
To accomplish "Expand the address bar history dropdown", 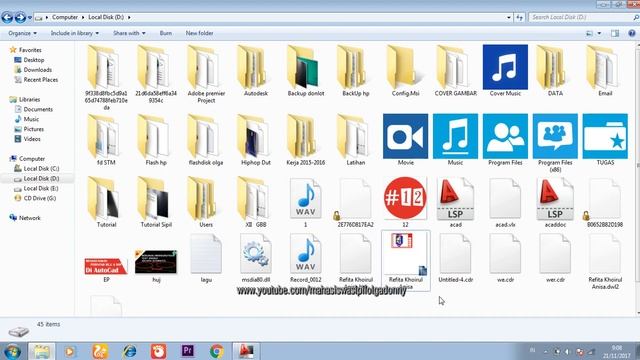I will pyautogui.click(x=509, y=18).
